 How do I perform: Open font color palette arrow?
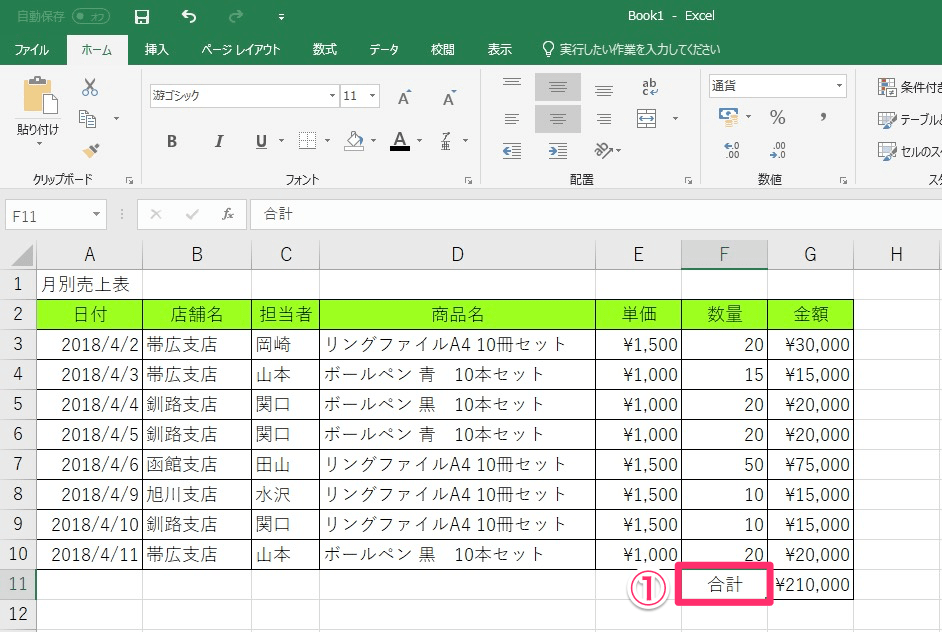(x=419, y=141)
